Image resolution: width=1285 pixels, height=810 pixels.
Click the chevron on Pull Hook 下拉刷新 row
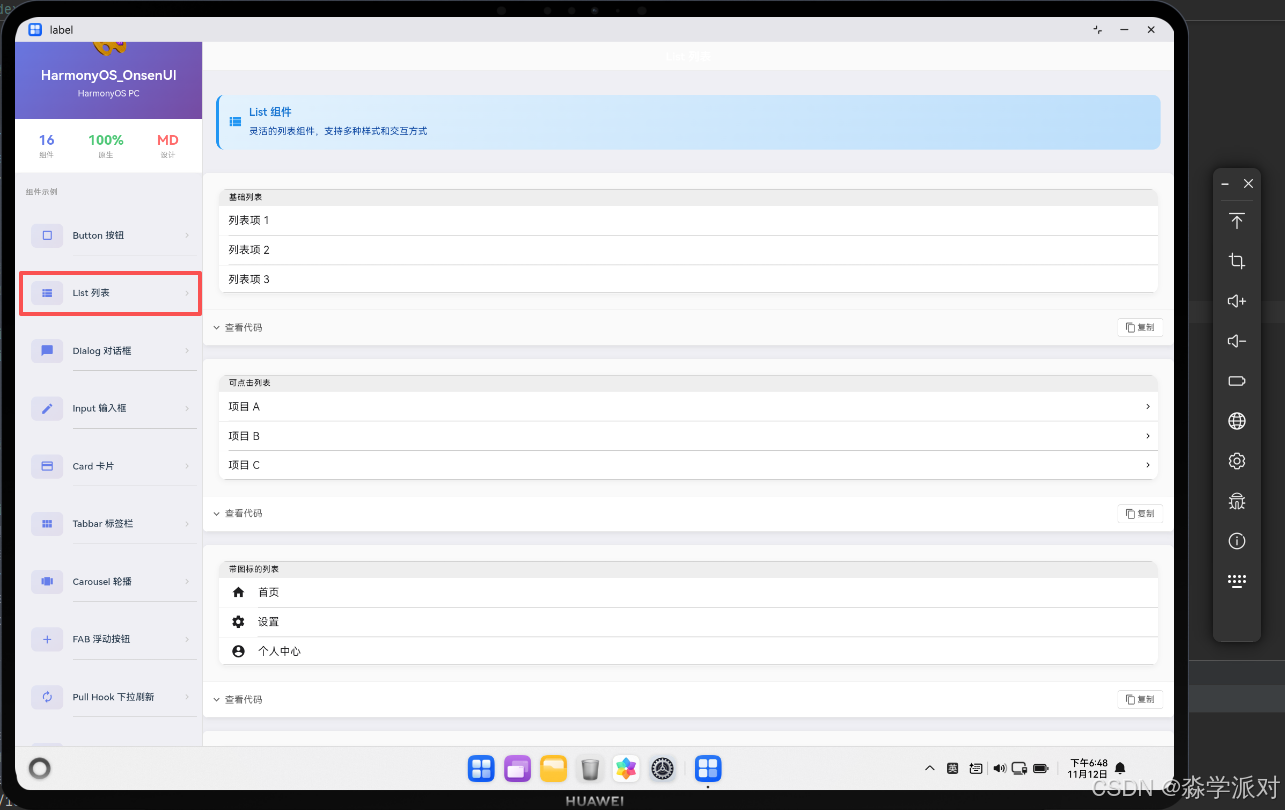(187, 696)
